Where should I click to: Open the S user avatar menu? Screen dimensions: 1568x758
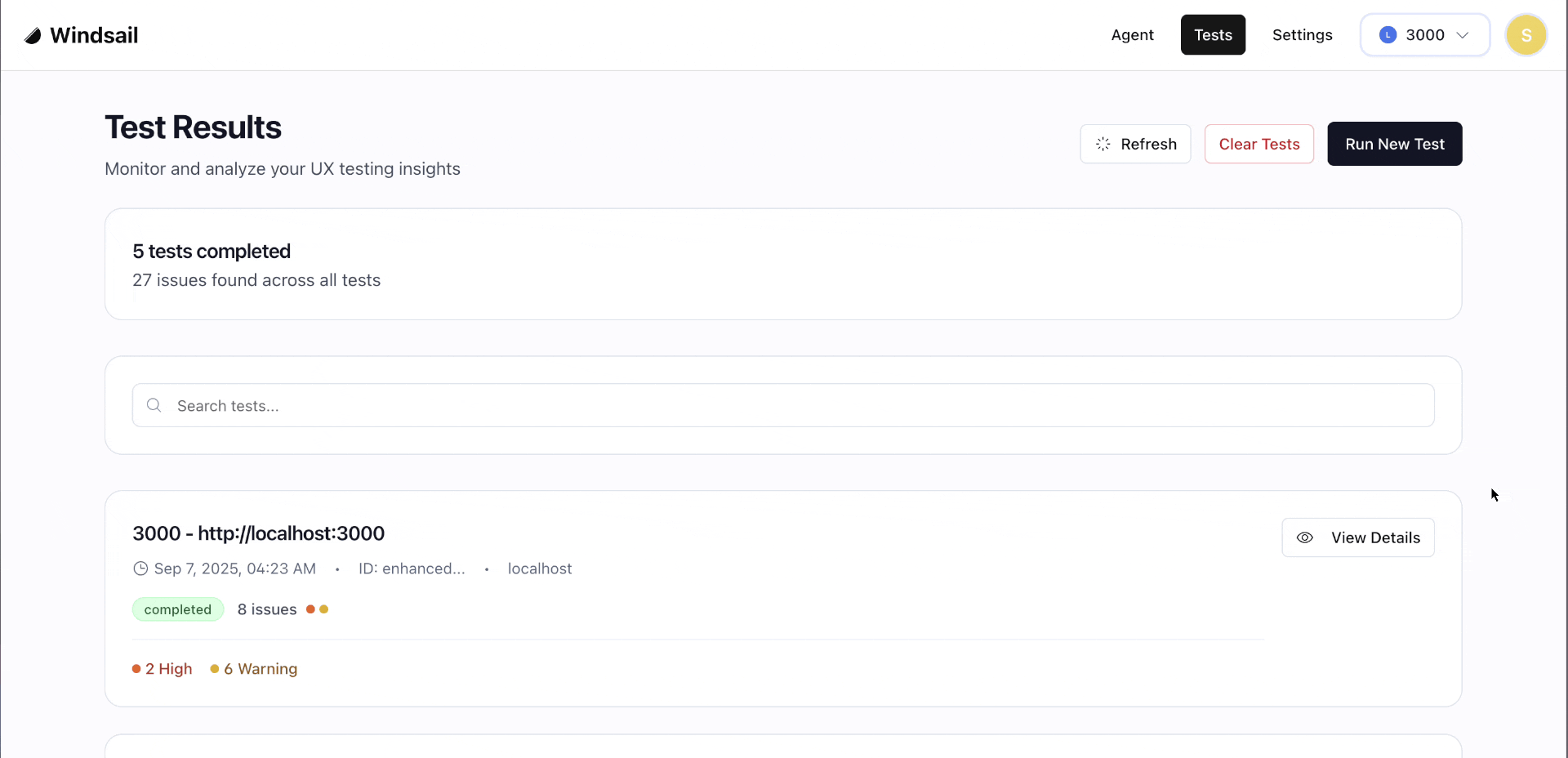(x=1526, y=35)
